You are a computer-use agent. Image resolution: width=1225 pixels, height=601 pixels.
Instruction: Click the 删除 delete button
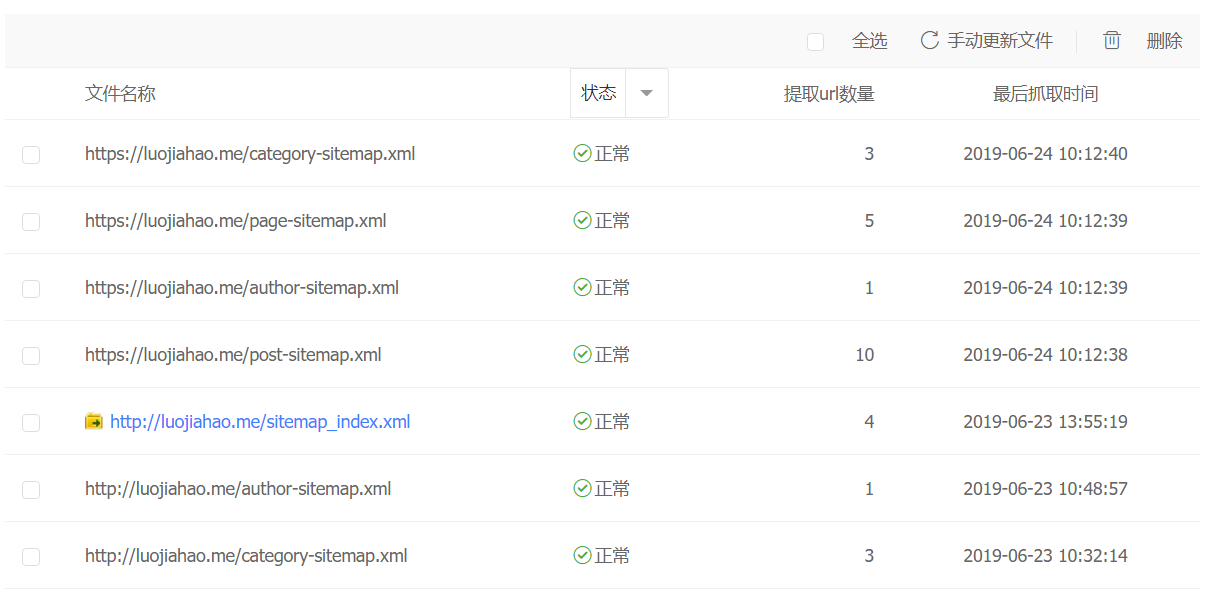(x=1164, y=41)
